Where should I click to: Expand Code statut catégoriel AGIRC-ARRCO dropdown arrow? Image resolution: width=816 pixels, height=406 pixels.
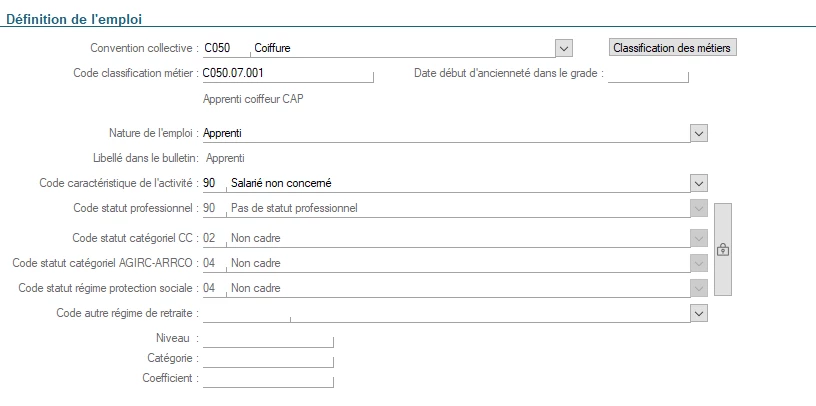[x=699, y=263]
